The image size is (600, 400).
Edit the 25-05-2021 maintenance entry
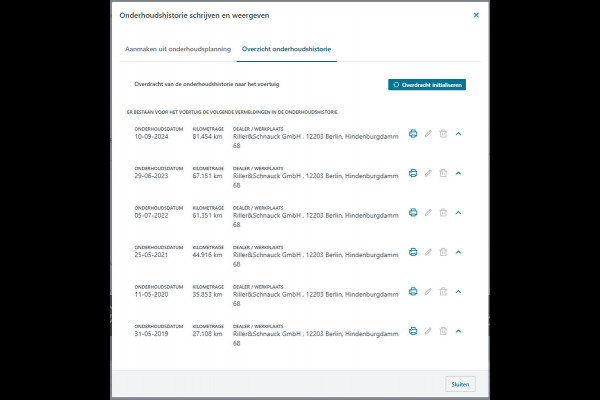pos(428,252)
